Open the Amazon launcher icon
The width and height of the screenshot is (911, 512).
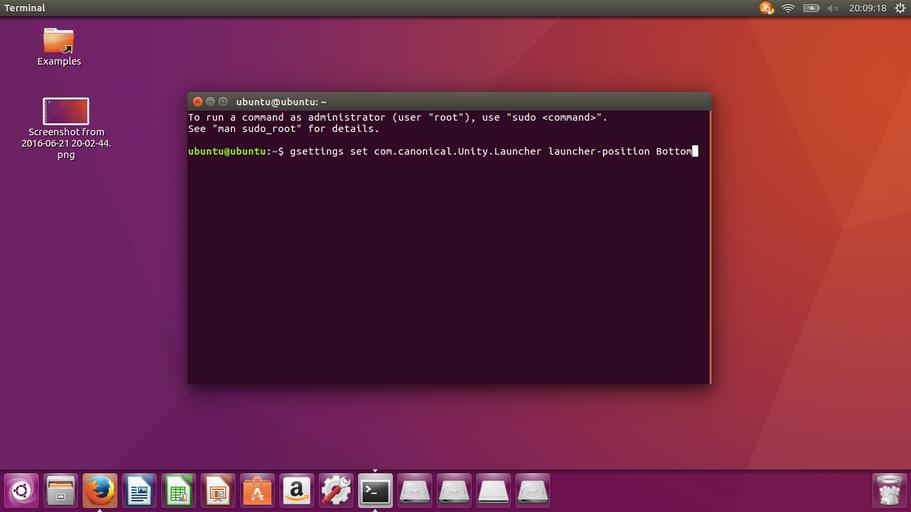tap(296, 491)
